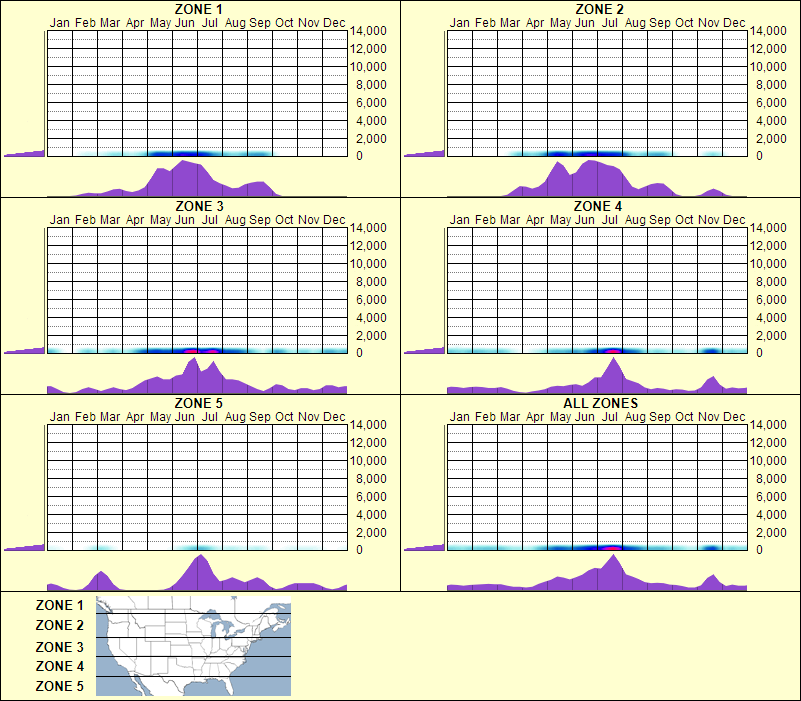
Task: Open the ZONE 3 chart title
Action: pyautogui.click(x=198, y=205)
